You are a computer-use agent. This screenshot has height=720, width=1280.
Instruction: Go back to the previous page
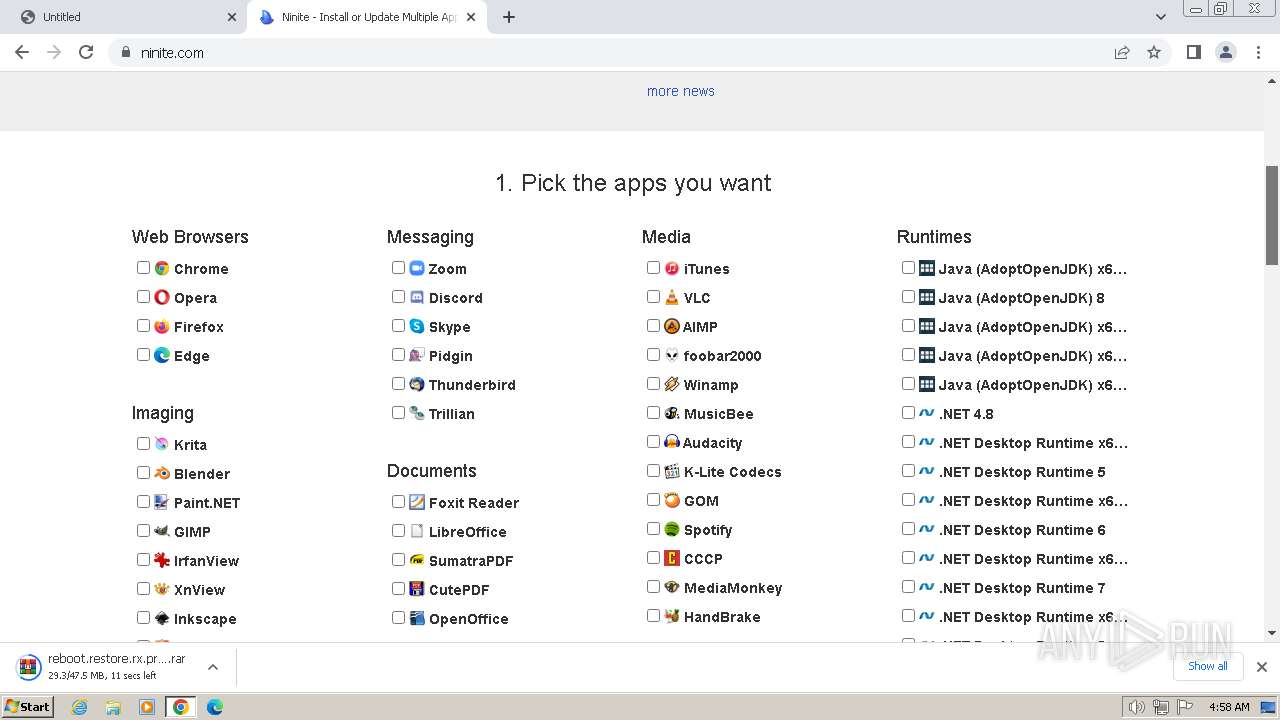(x=22, y=52)
